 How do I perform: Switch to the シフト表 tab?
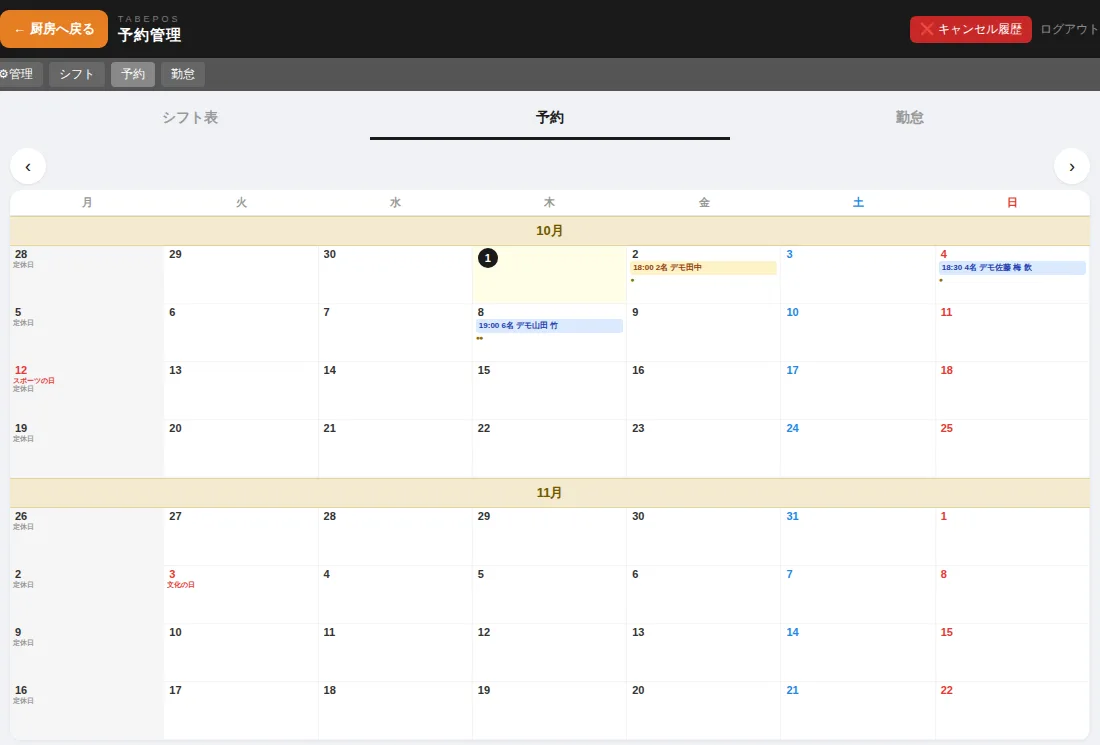pos(190,117)
